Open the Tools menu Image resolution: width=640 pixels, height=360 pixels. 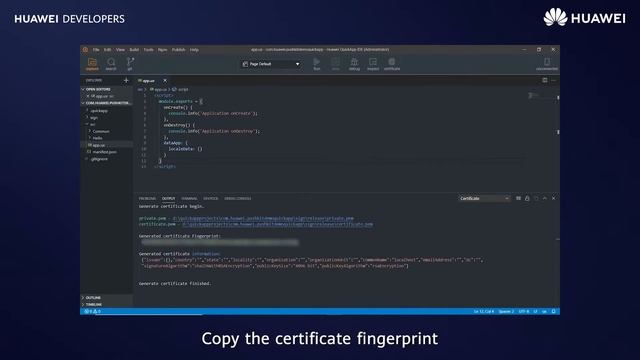click(x=149, y=50)
